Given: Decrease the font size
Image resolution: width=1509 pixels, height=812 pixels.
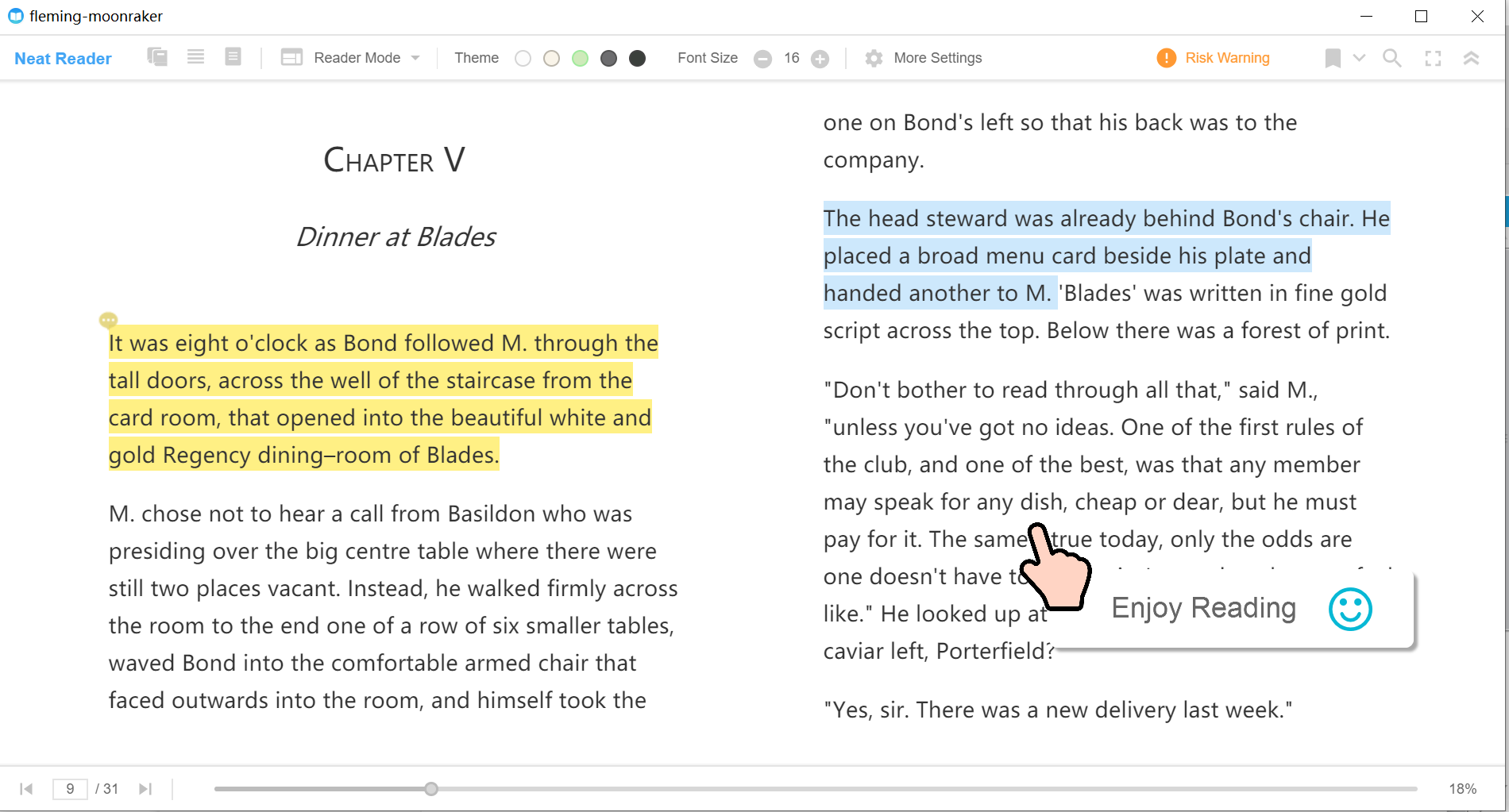Looking at the screenshot, I should 762,59.
